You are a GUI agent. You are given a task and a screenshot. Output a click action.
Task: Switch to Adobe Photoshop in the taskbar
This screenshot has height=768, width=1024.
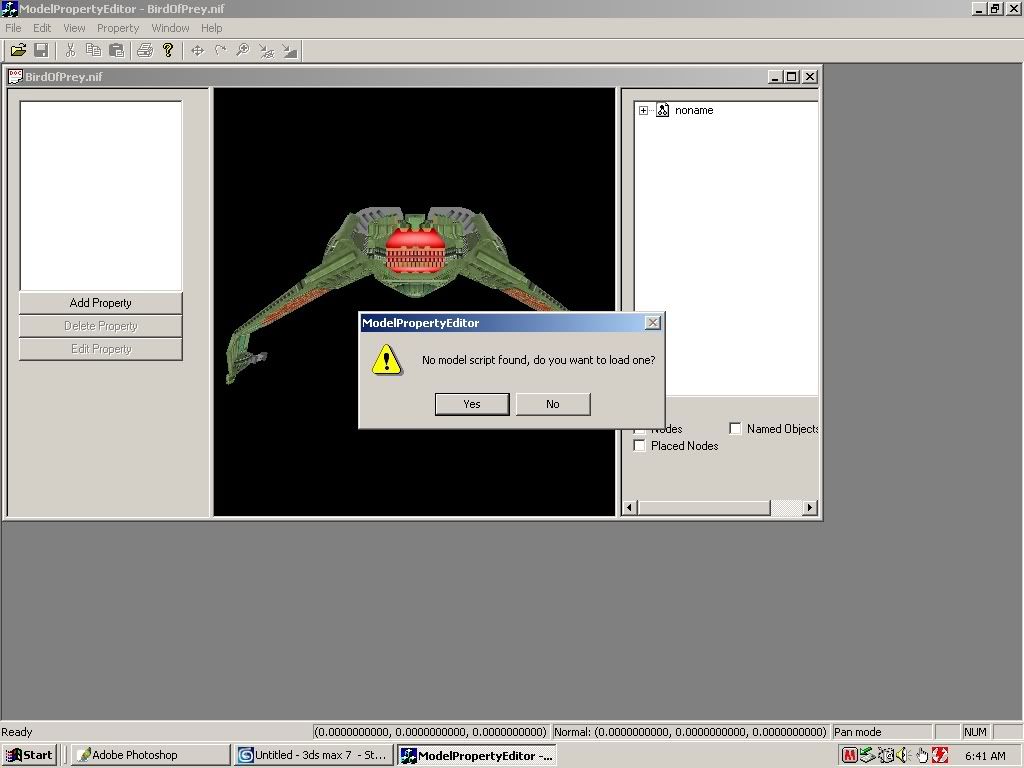click(150, 755)
